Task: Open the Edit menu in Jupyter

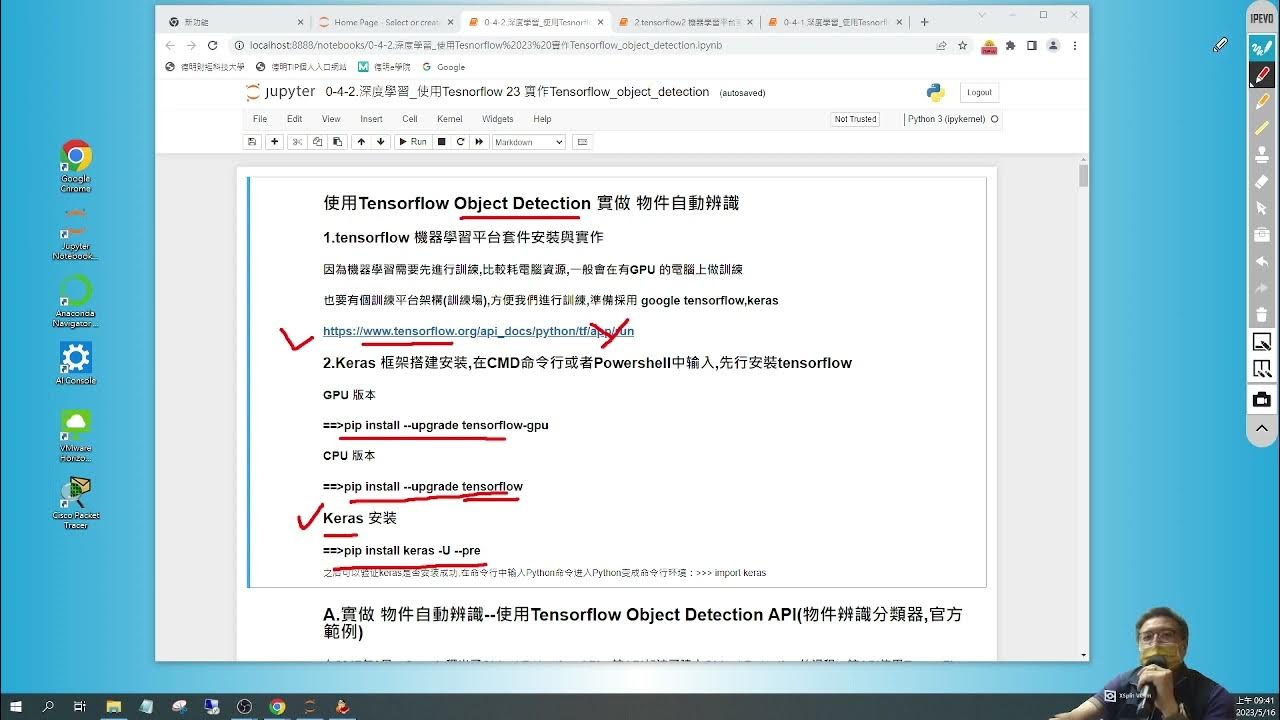Action: pos(295,119)
